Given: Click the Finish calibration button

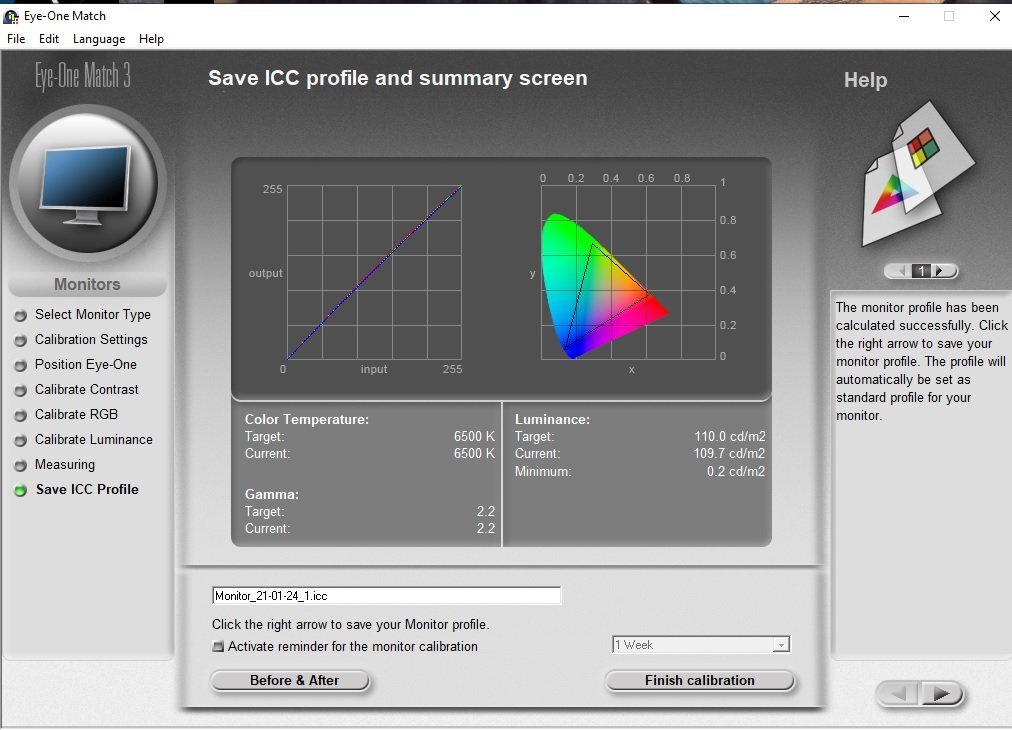Looking at the screenshot, I should click(x=700, y=680).
